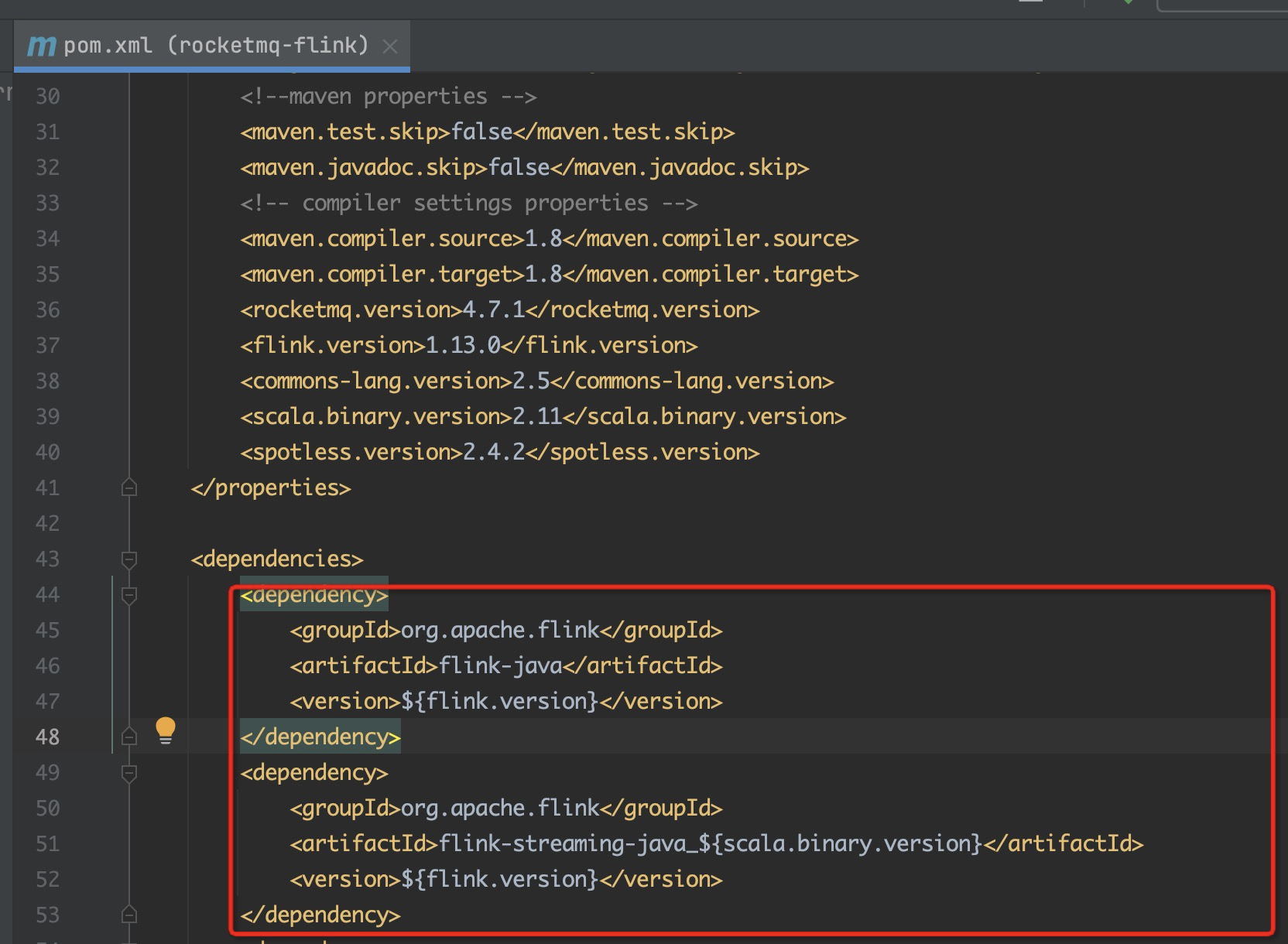Click the rocketmq.version value 4.7.1
Screen dimensions: 1288x944
[x=494, y=310]
